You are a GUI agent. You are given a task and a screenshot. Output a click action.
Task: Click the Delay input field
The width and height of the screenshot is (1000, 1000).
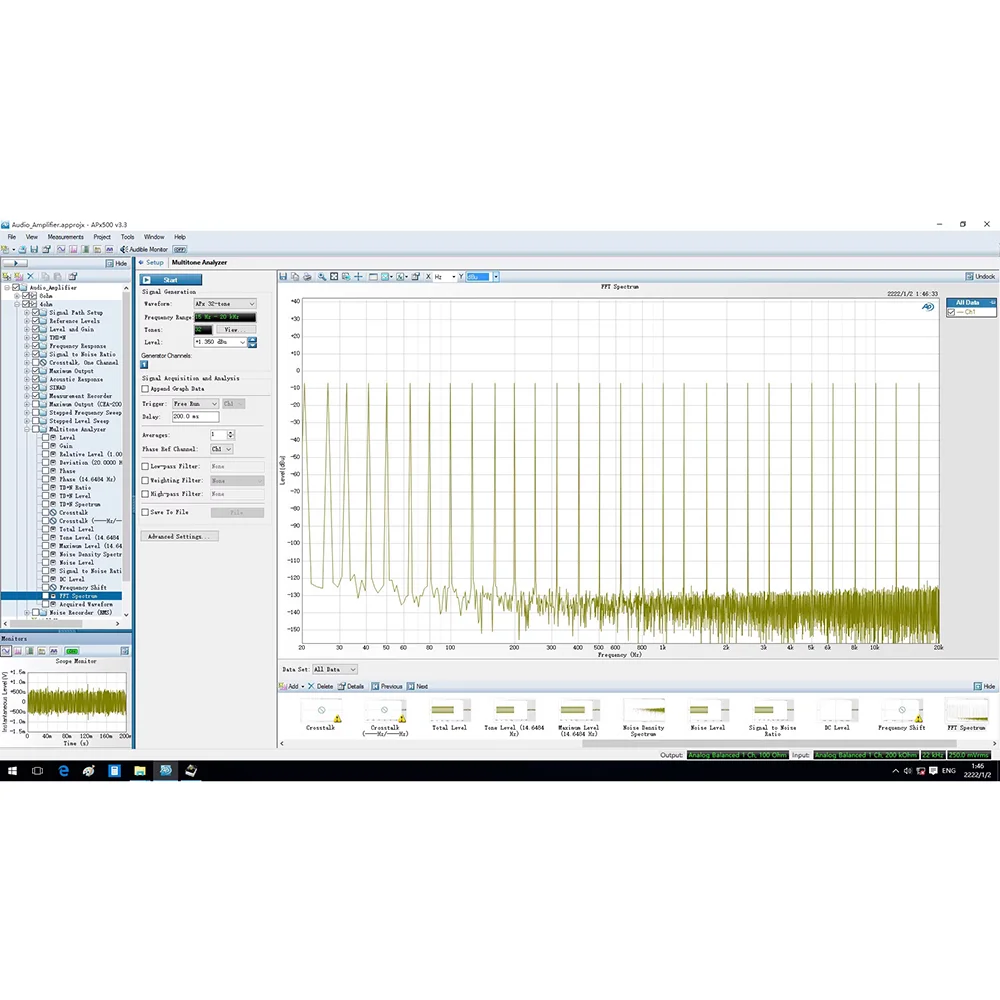194,417
